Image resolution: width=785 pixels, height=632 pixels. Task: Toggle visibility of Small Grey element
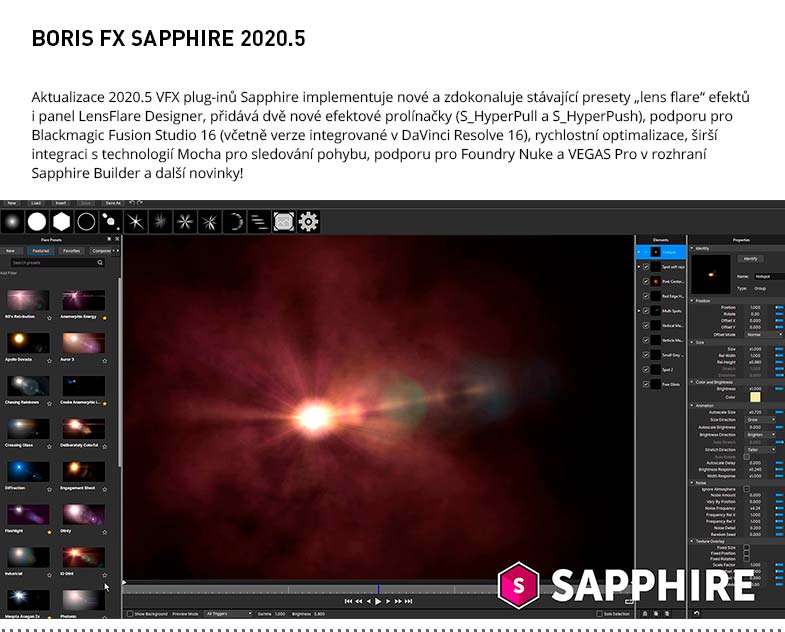(x=646, y=355)
